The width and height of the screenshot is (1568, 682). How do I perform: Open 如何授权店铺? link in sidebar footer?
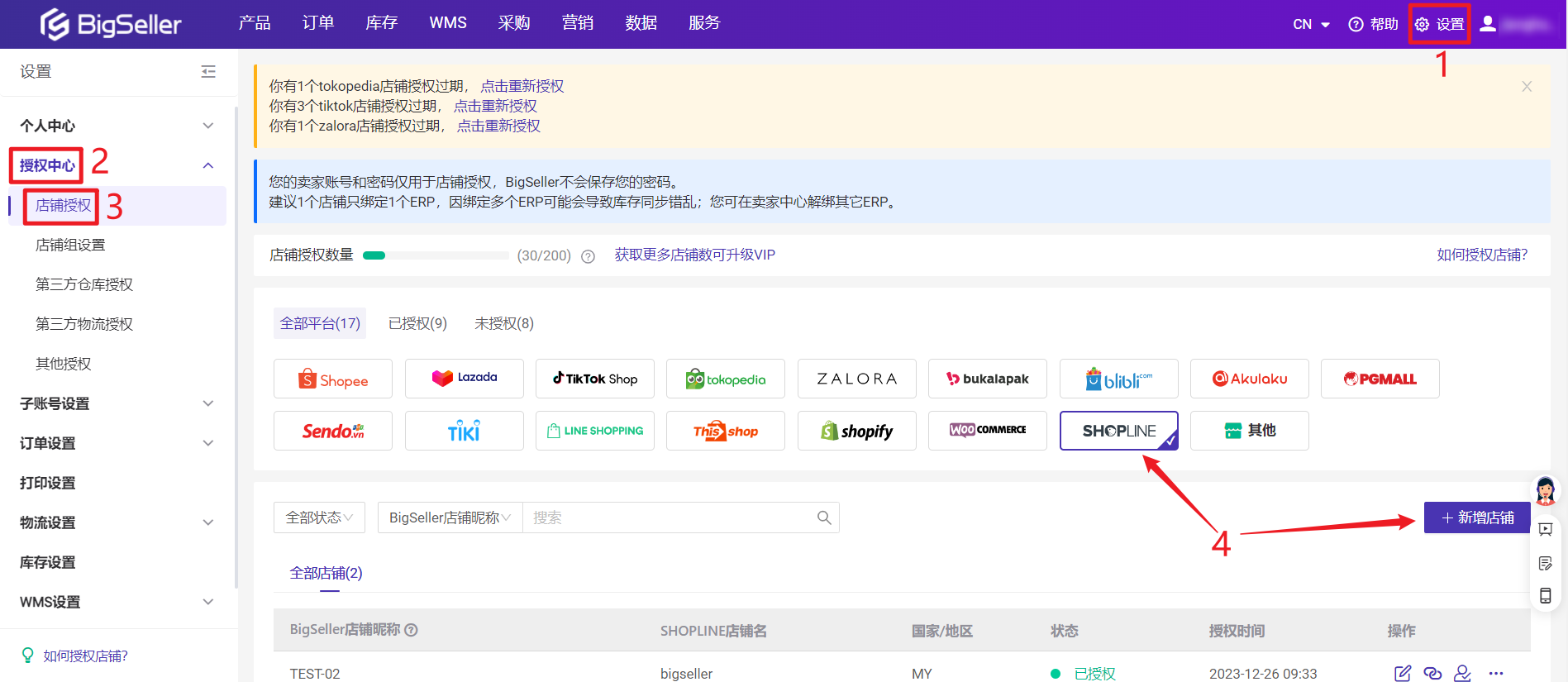click(x=85, y=656)
